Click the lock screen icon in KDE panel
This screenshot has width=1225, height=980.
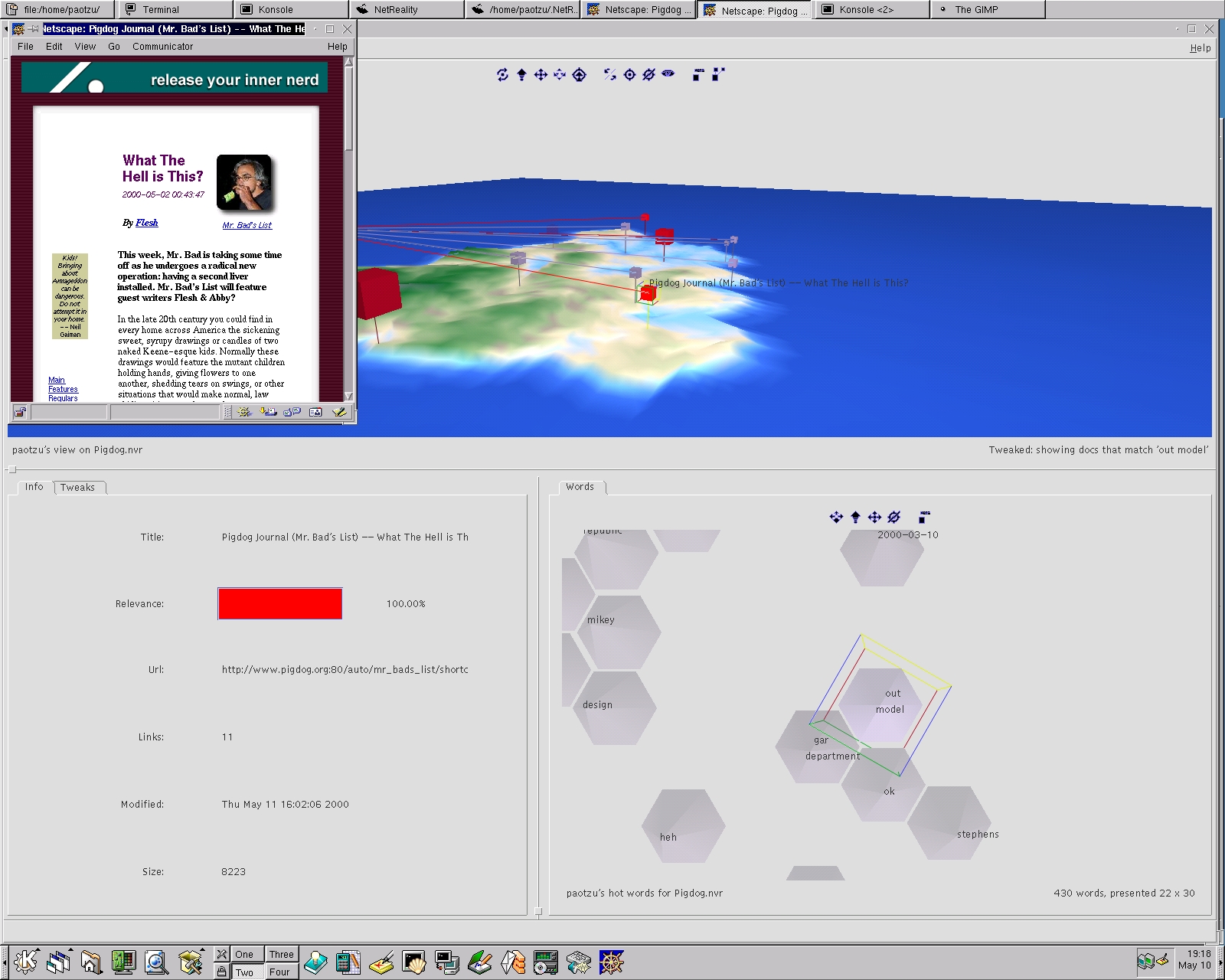coord(221,972)
